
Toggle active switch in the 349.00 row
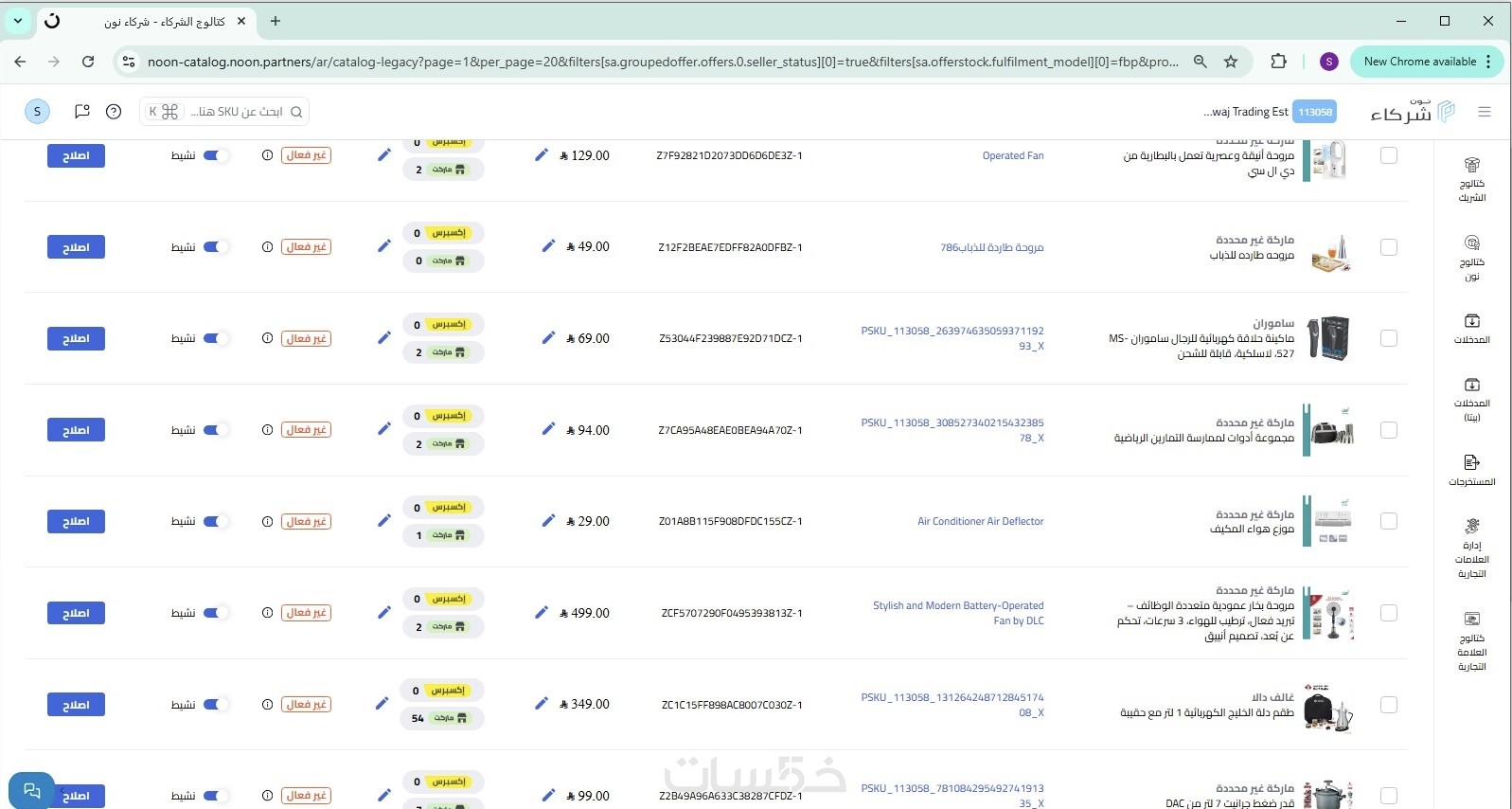coord(216,705)
